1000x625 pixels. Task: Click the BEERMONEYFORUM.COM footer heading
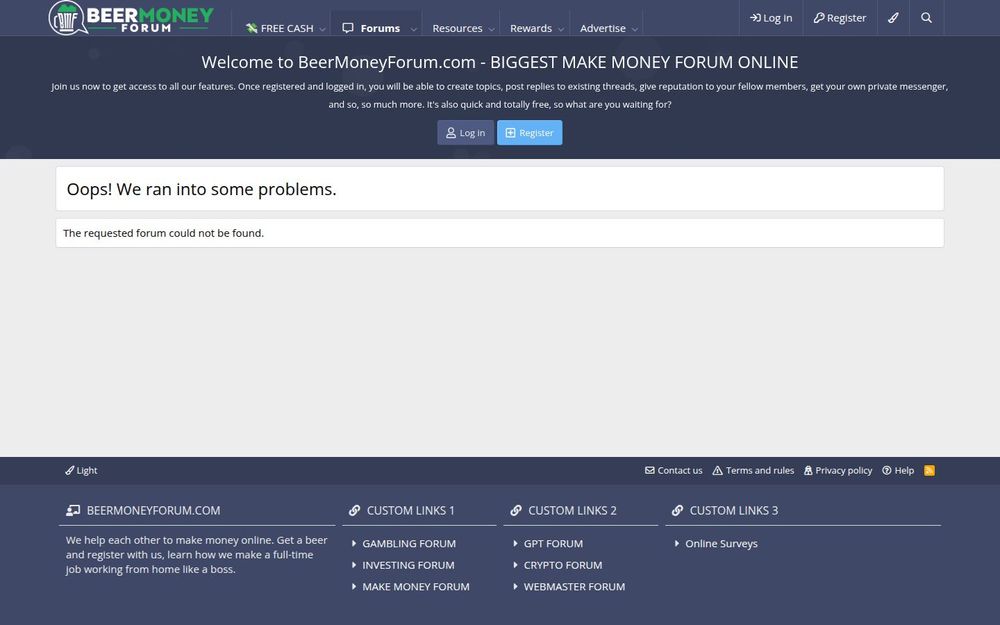click(x=153, y=510)
